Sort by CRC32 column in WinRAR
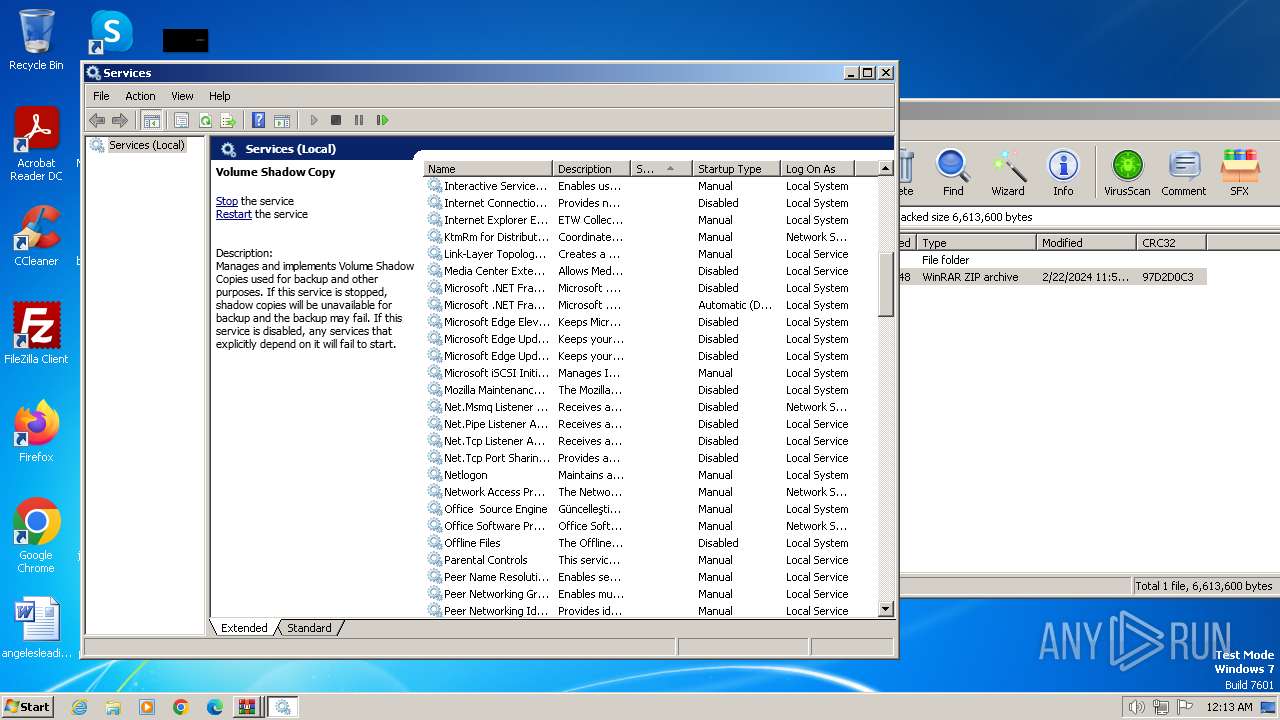Image resolution: width=1280 pixels, height=720 pixels. [x=1171, y=243]
